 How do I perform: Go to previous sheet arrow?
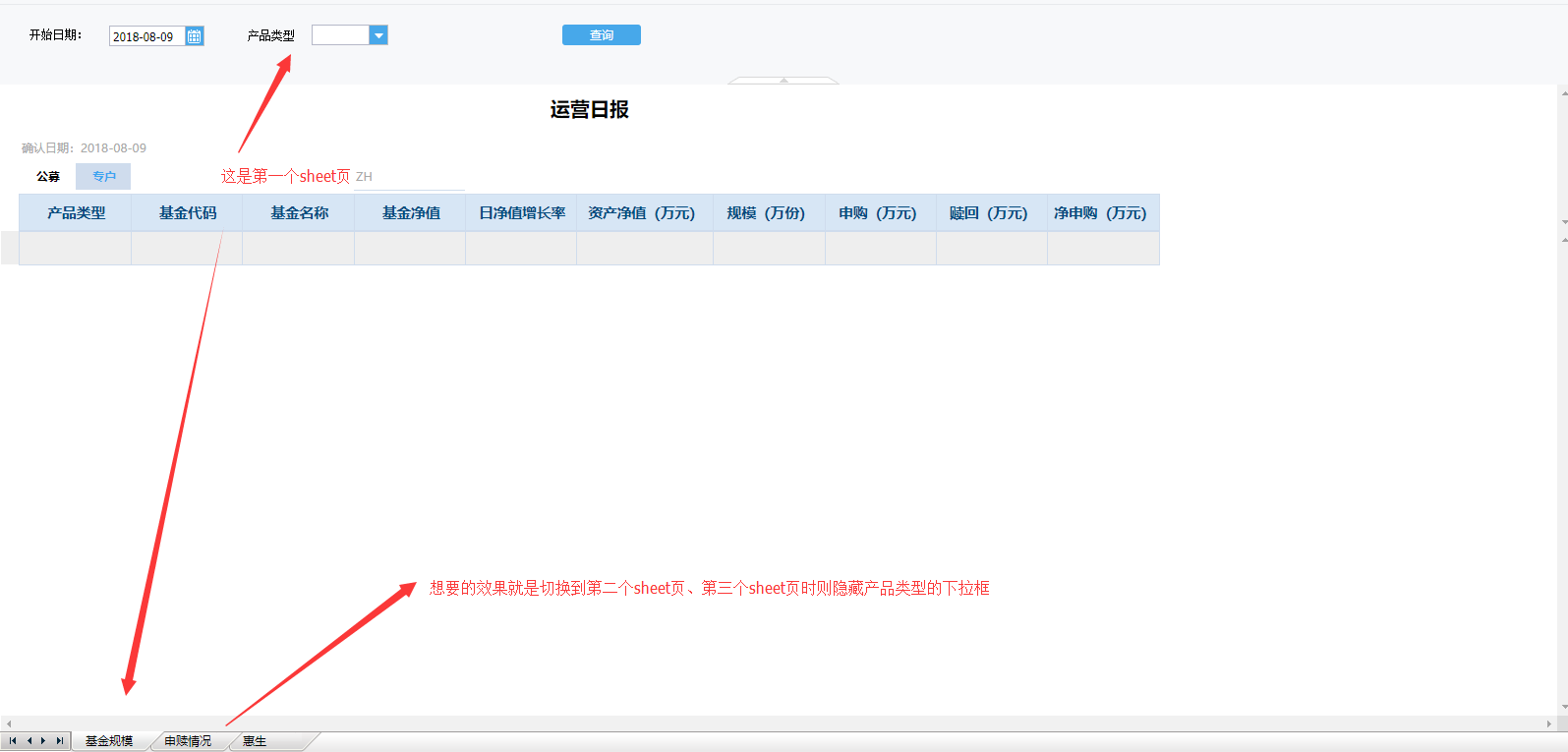pyautogui.click(x=29, y=741)
